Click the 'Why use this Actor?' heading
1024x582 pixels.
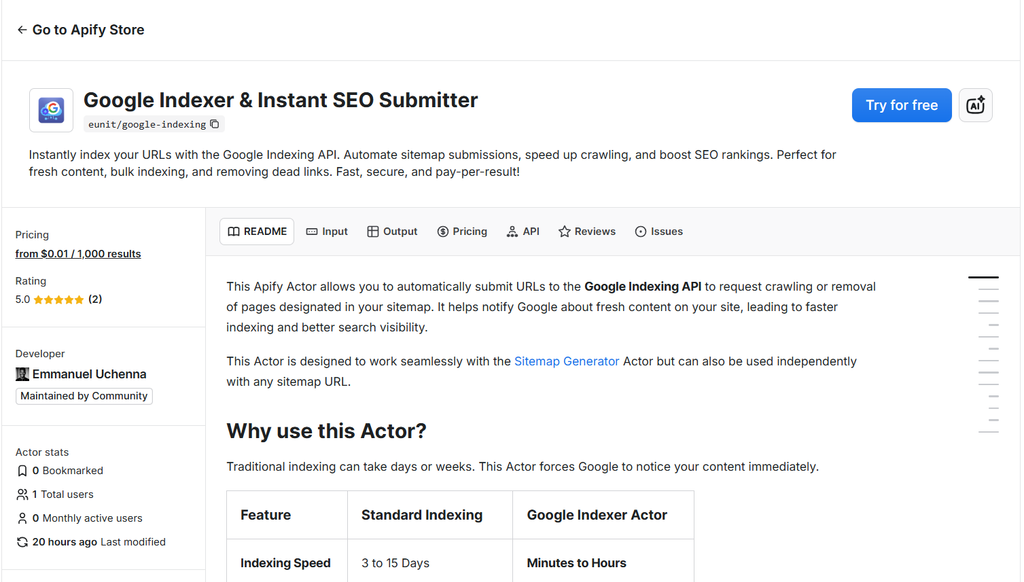(x=326, y=431)
